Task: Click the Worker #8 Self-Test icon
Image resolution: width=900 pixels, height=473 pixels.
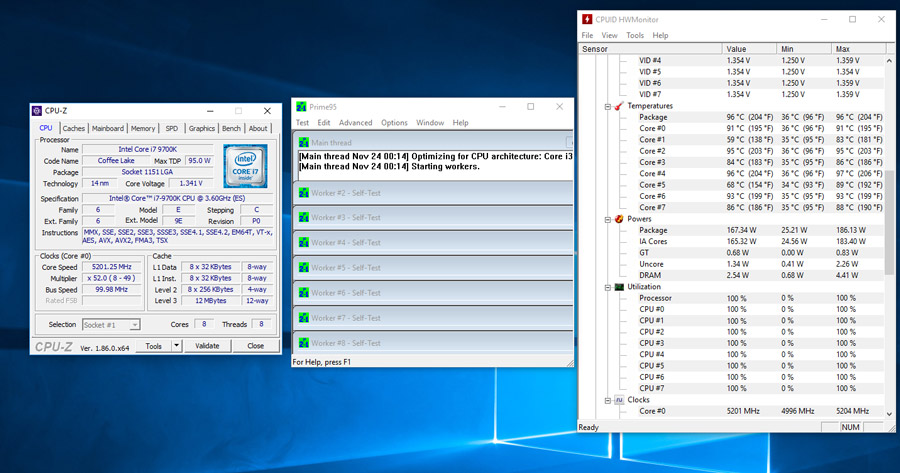Action: 304,343
